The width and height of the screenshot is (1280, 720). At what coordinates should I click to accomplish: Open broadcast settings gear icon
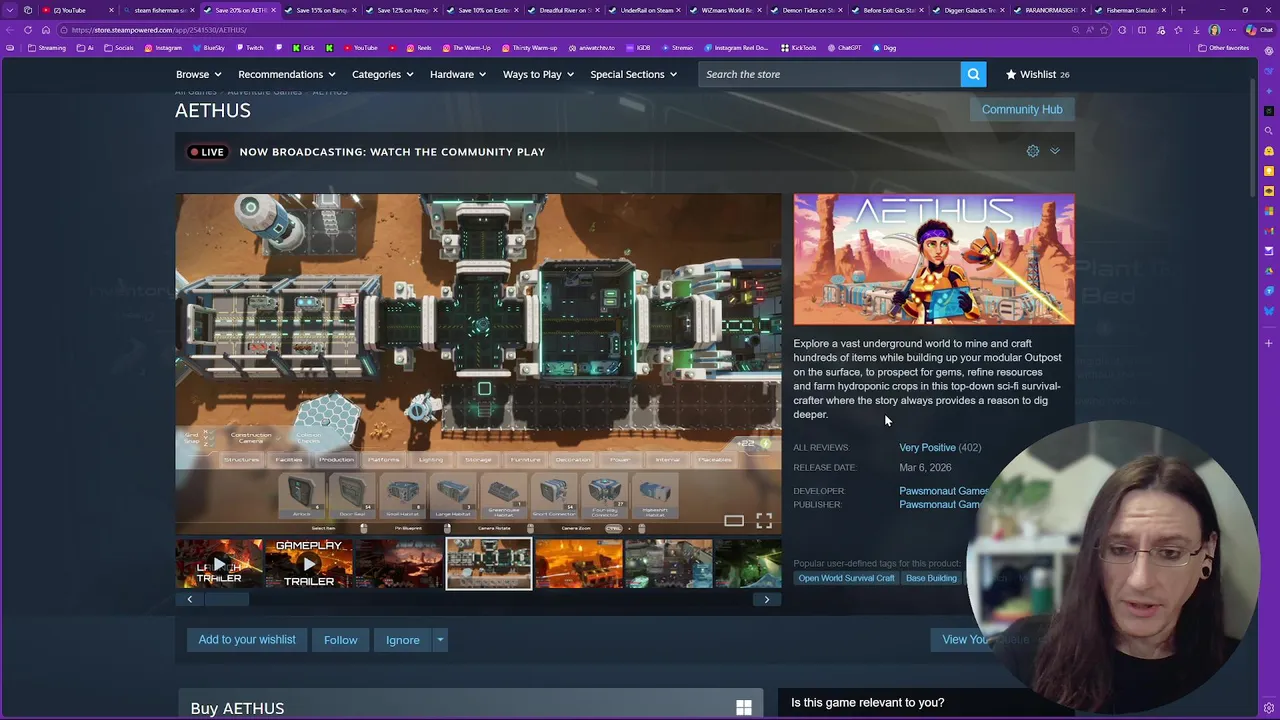coord(1033,151)
